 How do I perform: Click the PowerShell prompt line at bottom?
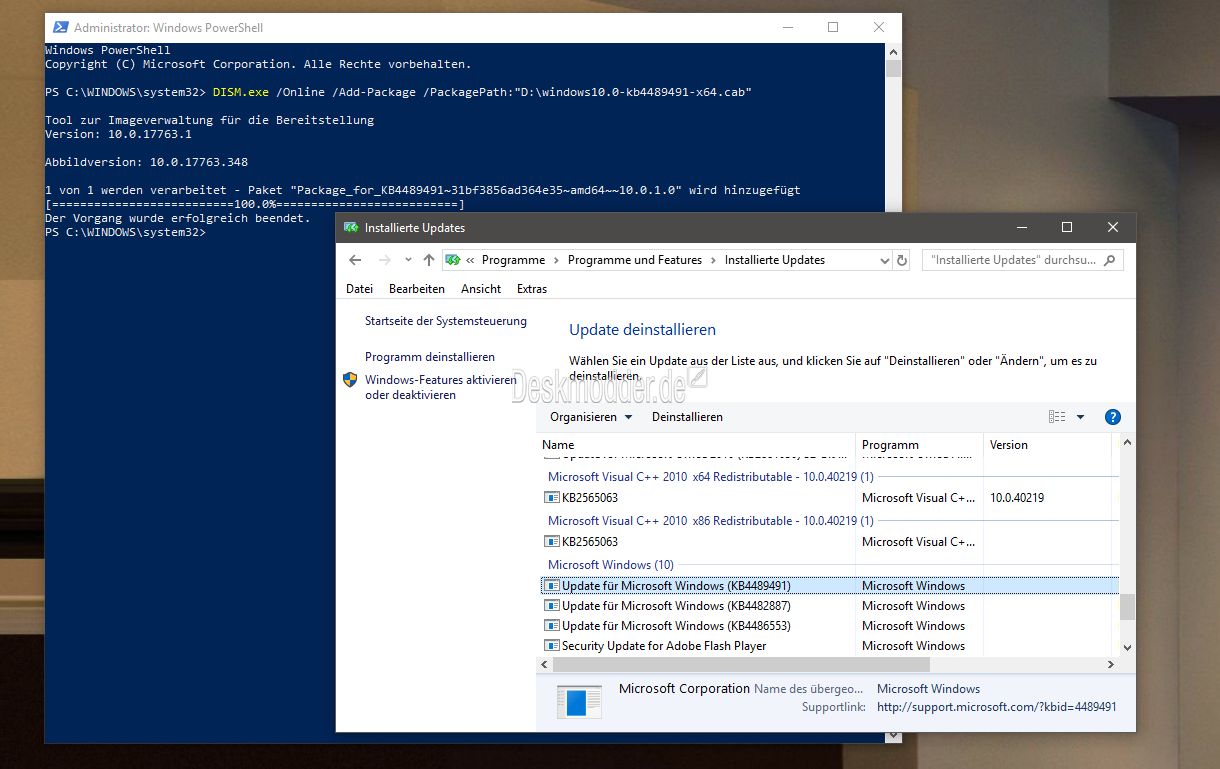[125, 232]
